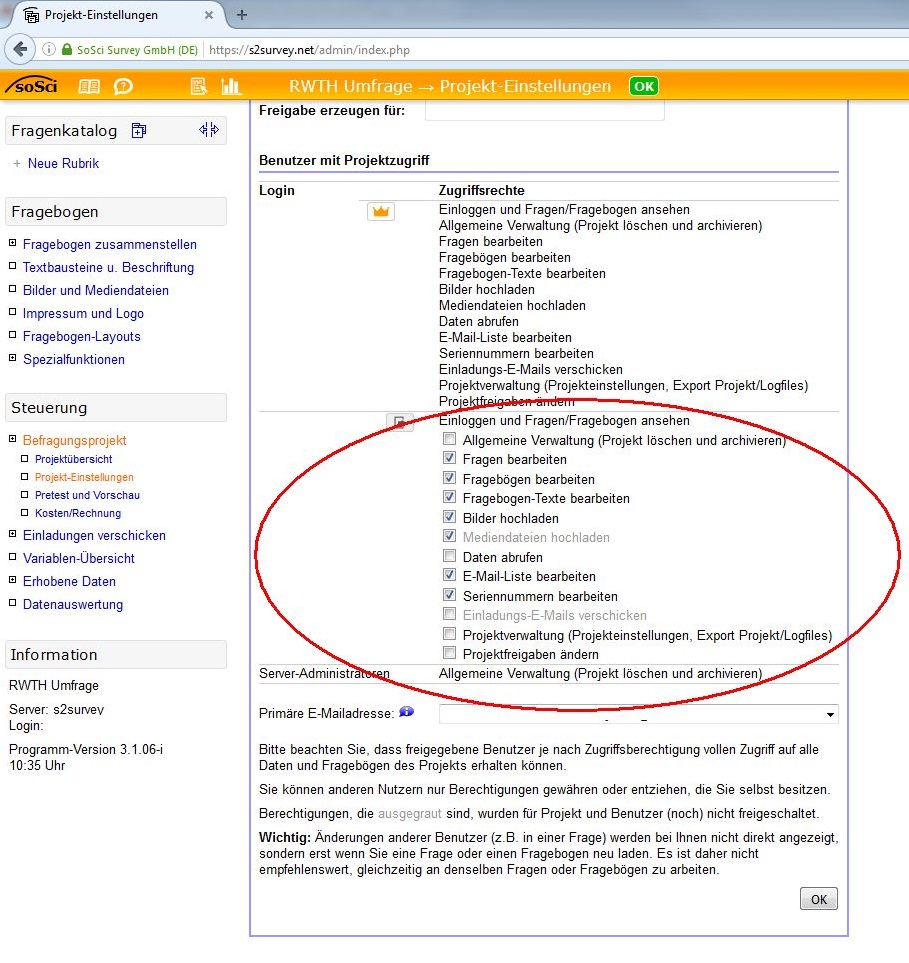Collapse the Befragungsprojekt tree node
This screenshot has height=963, width=909.
click(x=12, y=439)
